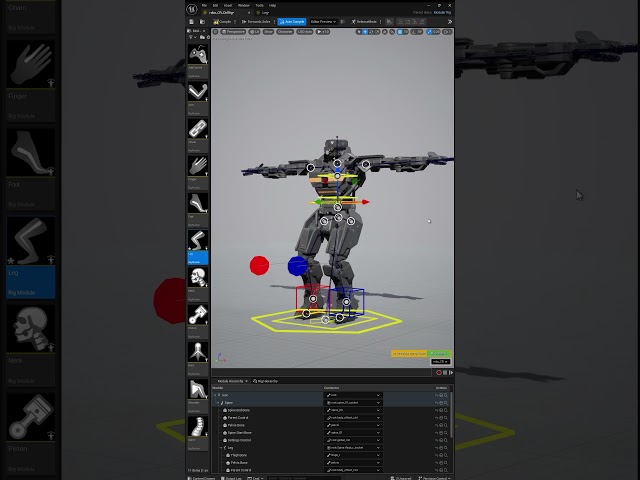Open the viewport hamburger options menu
The width and height of the screenshot is (640, 480).
tap(216, 31)
